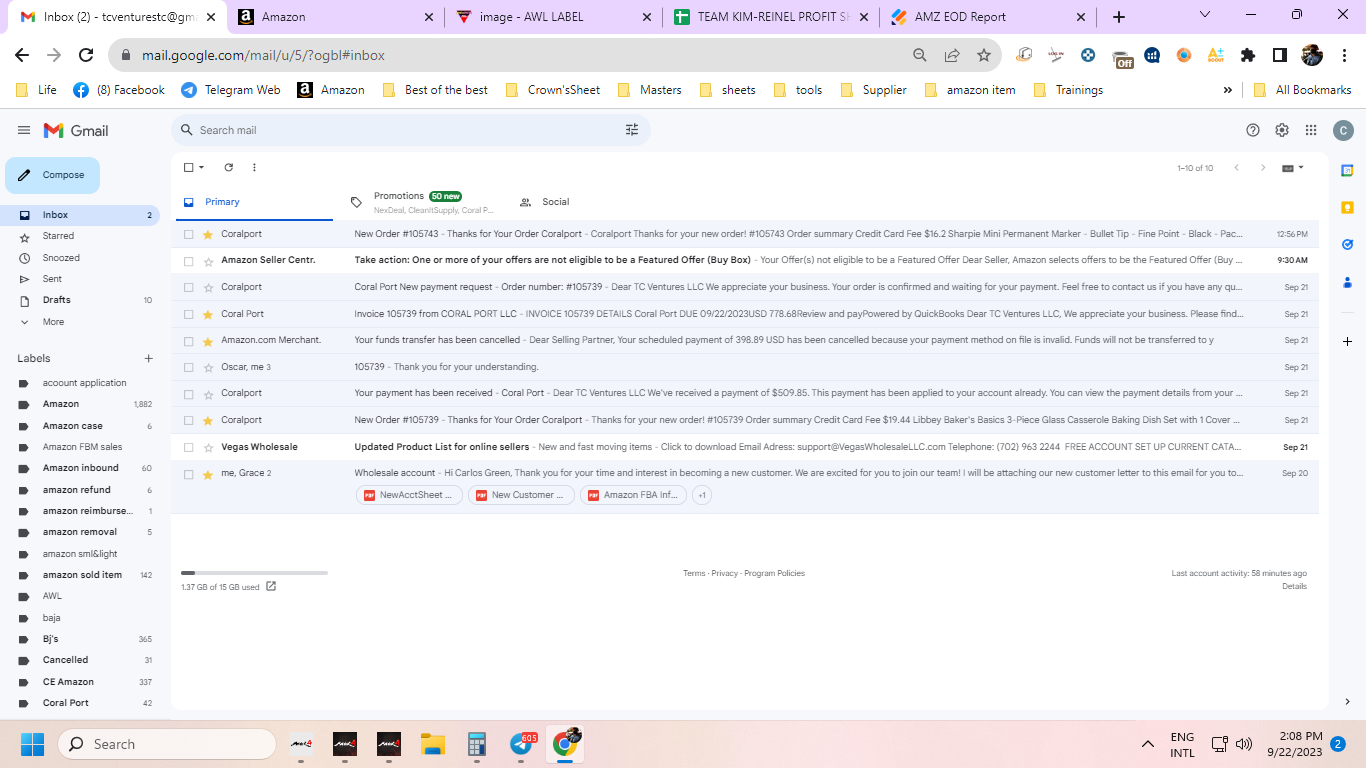Open the NewAcctSheet PDF attachment
Image resolution: width=1366 pixels, height=768 pixels.
pyautogui.click(x=410, y=495)
